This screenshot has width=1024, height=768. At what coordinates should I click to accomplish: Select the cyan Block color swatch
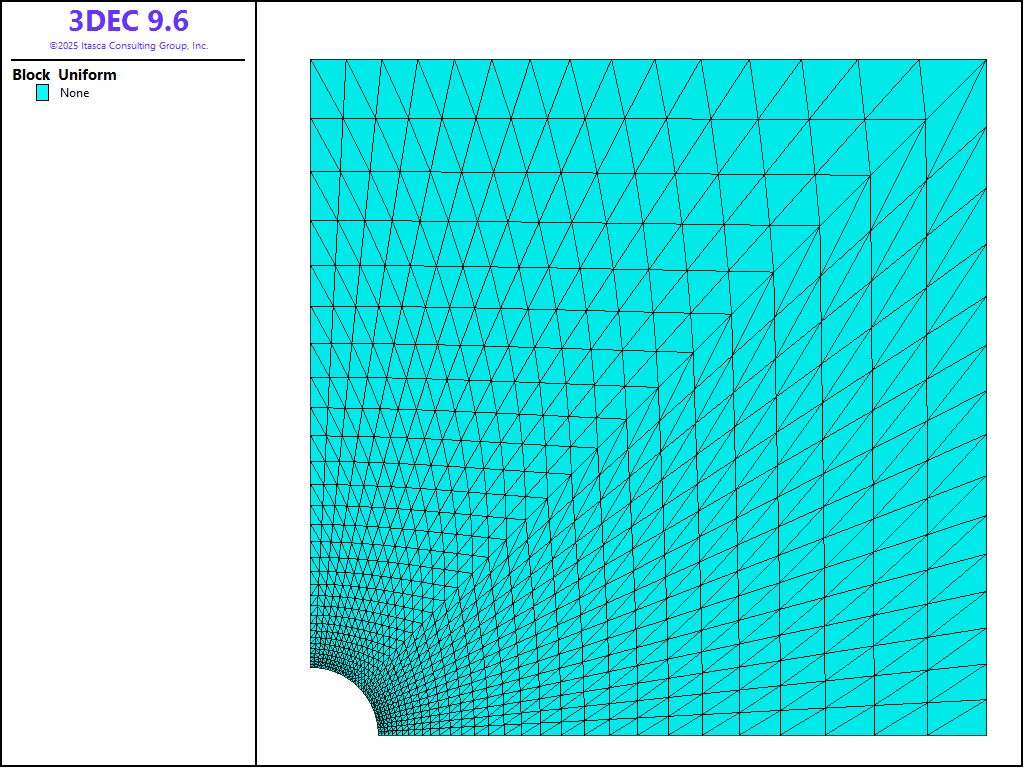point(42,93)
